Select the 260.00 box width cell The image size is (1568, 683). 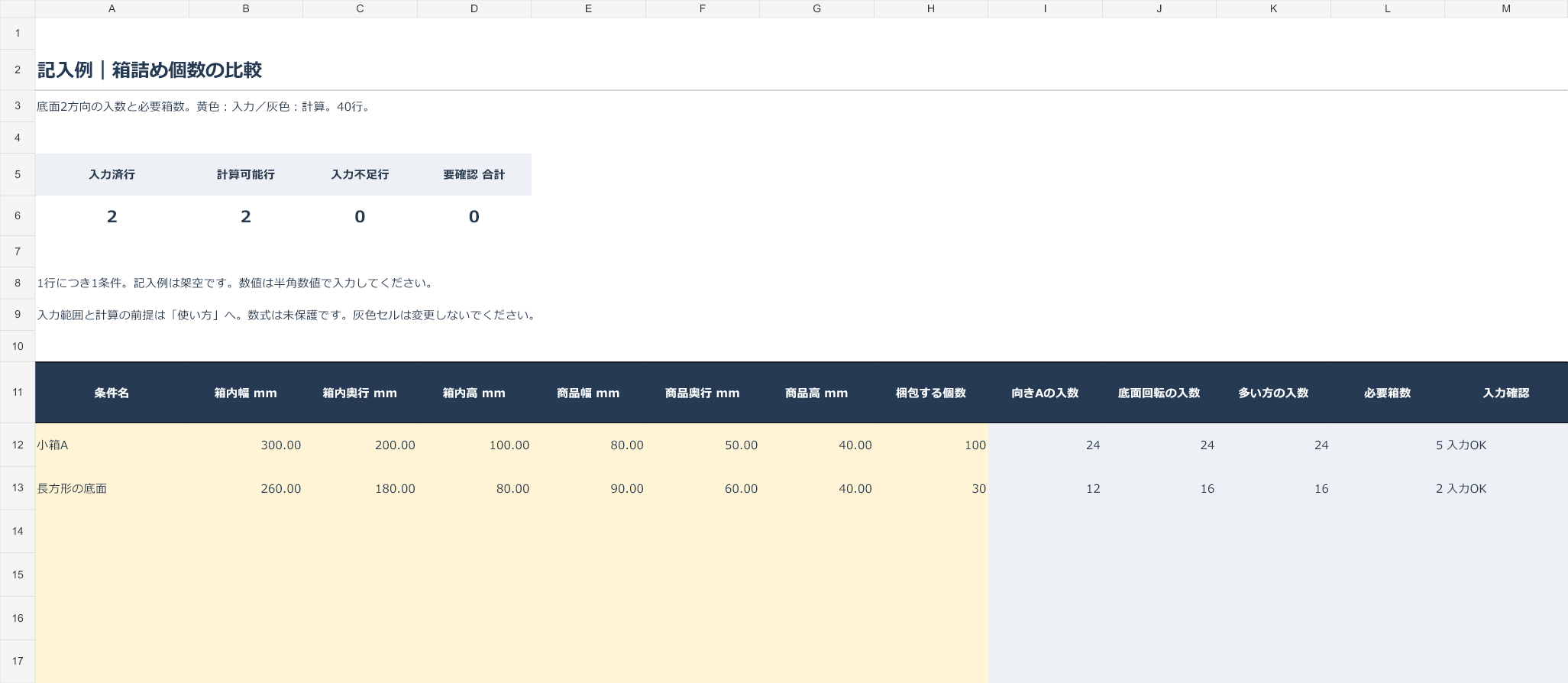pyautogui.click(x=245, y=489)
